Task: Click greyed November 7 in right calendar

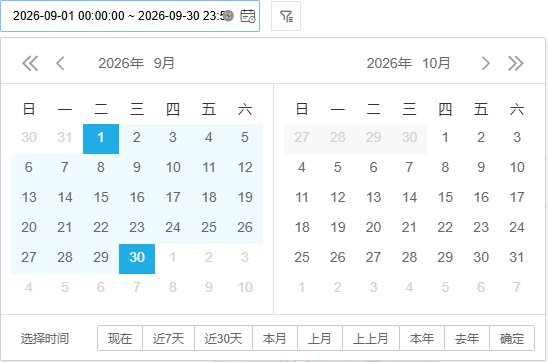Action: coord(517,288)
